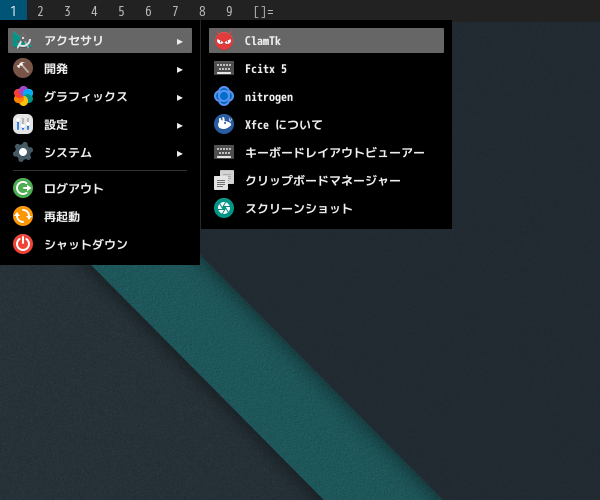Click the ClamTk red devil icon
Screen dimensions: 600x500
[x=224, y=41]
